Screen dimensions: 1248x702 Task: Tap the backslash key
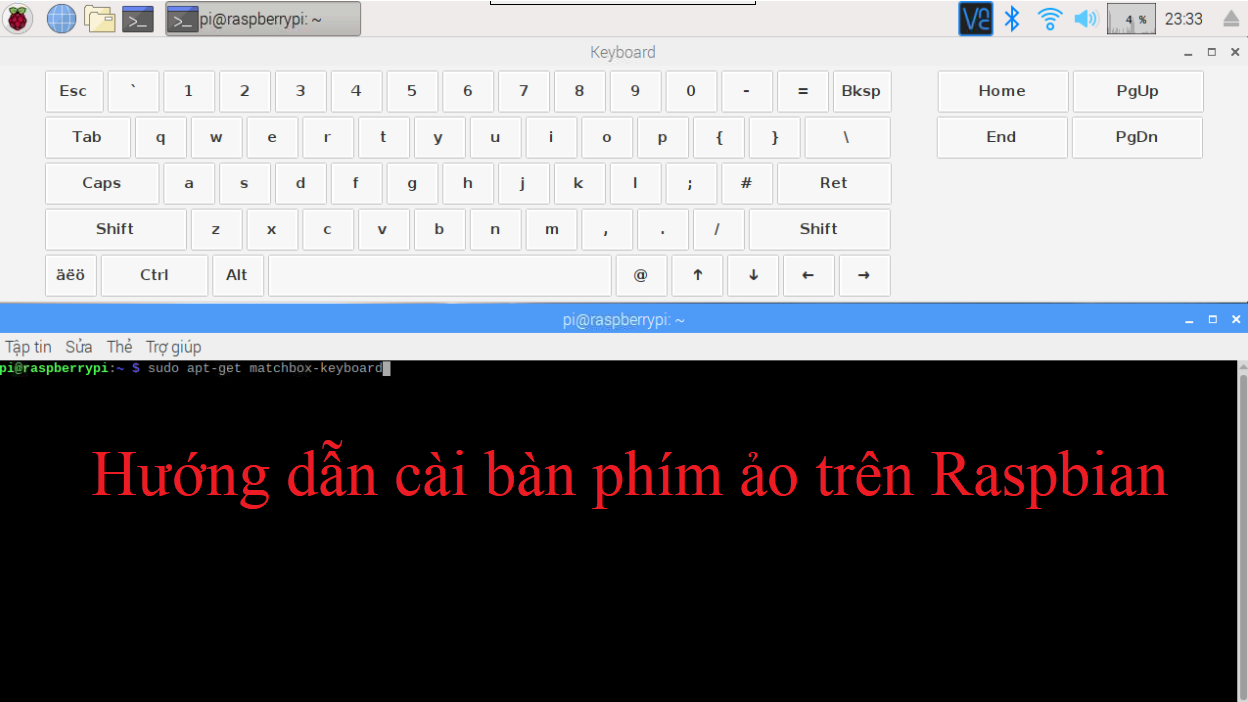[x=847, y=137]
